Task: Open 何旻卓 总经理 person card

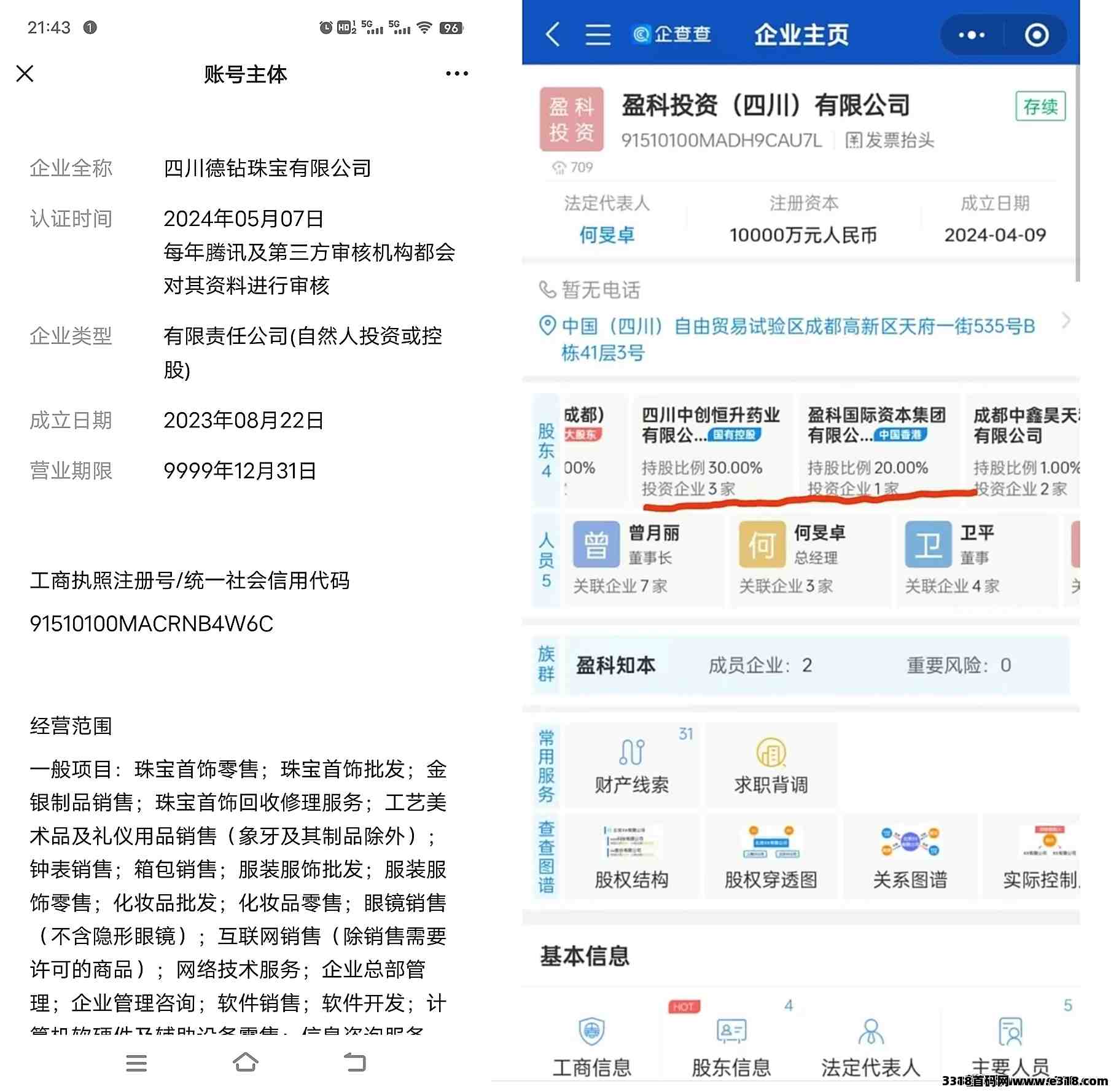Action: tap(809, 560)
